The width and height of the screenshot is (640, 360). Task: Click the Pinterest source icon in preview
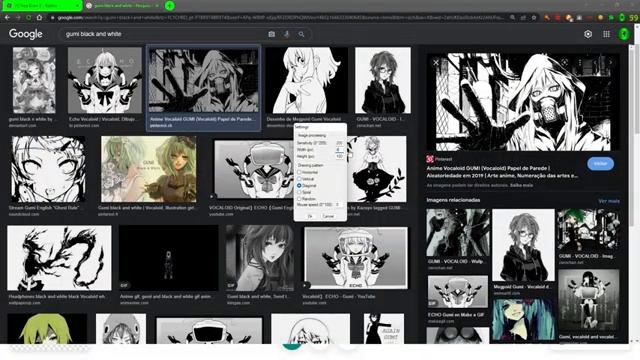click(x=430, y=159)
